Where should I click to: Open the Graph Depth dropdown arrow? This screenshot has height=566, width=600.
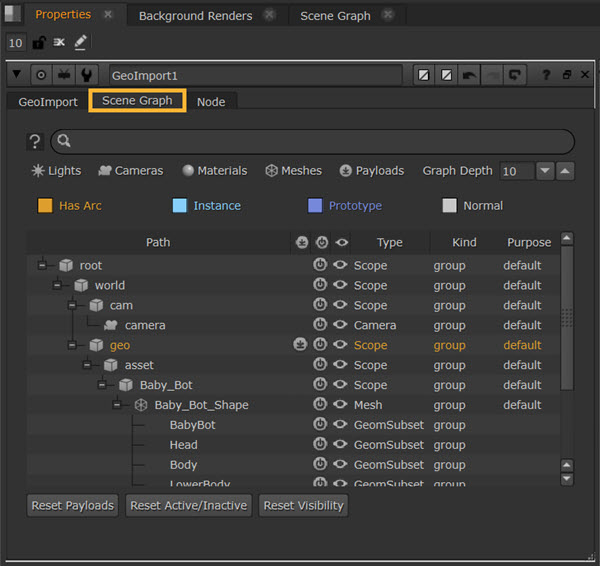[545, 171]
